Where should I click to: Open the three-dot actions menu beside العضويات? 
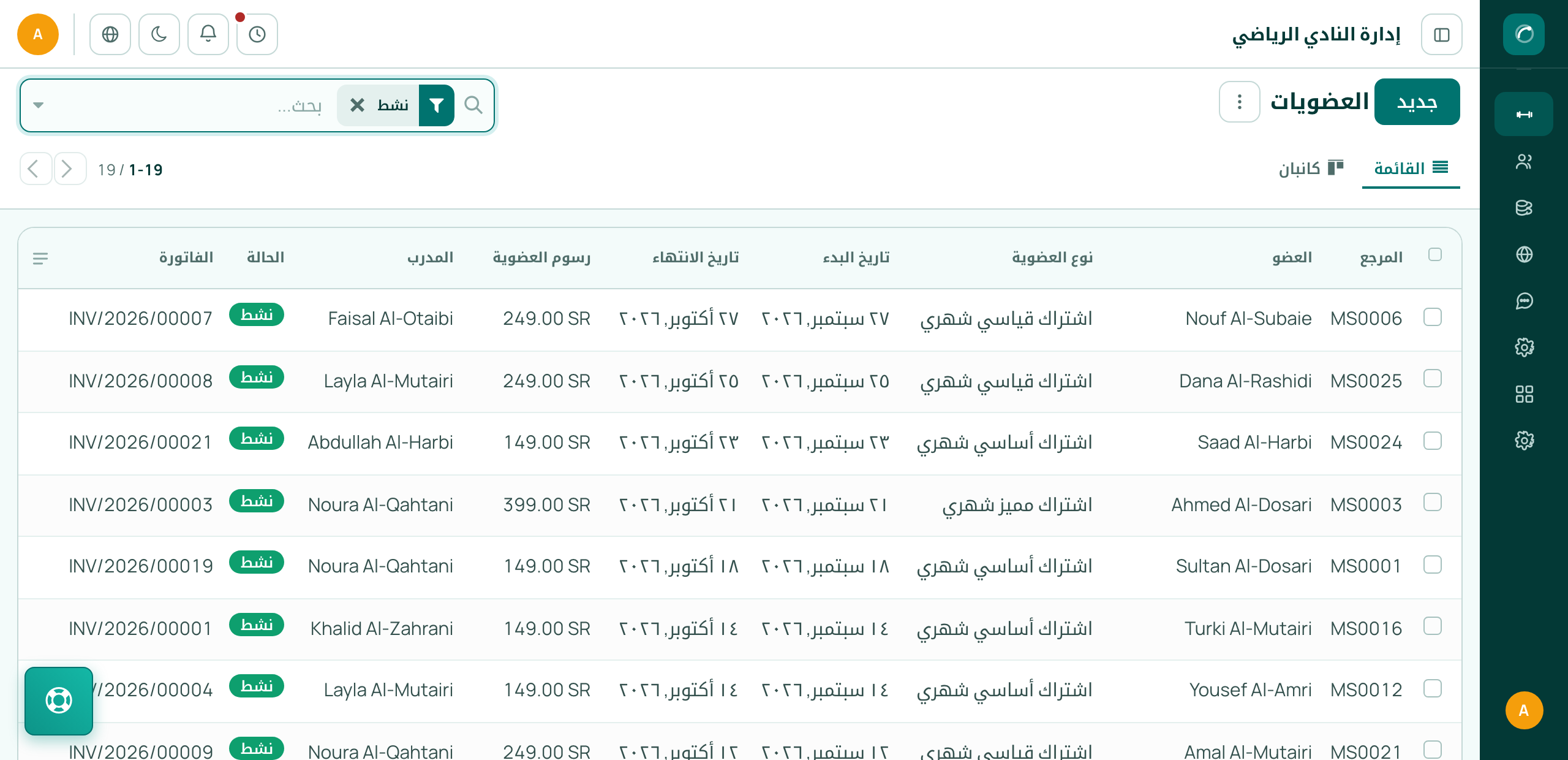[1240, 102]
